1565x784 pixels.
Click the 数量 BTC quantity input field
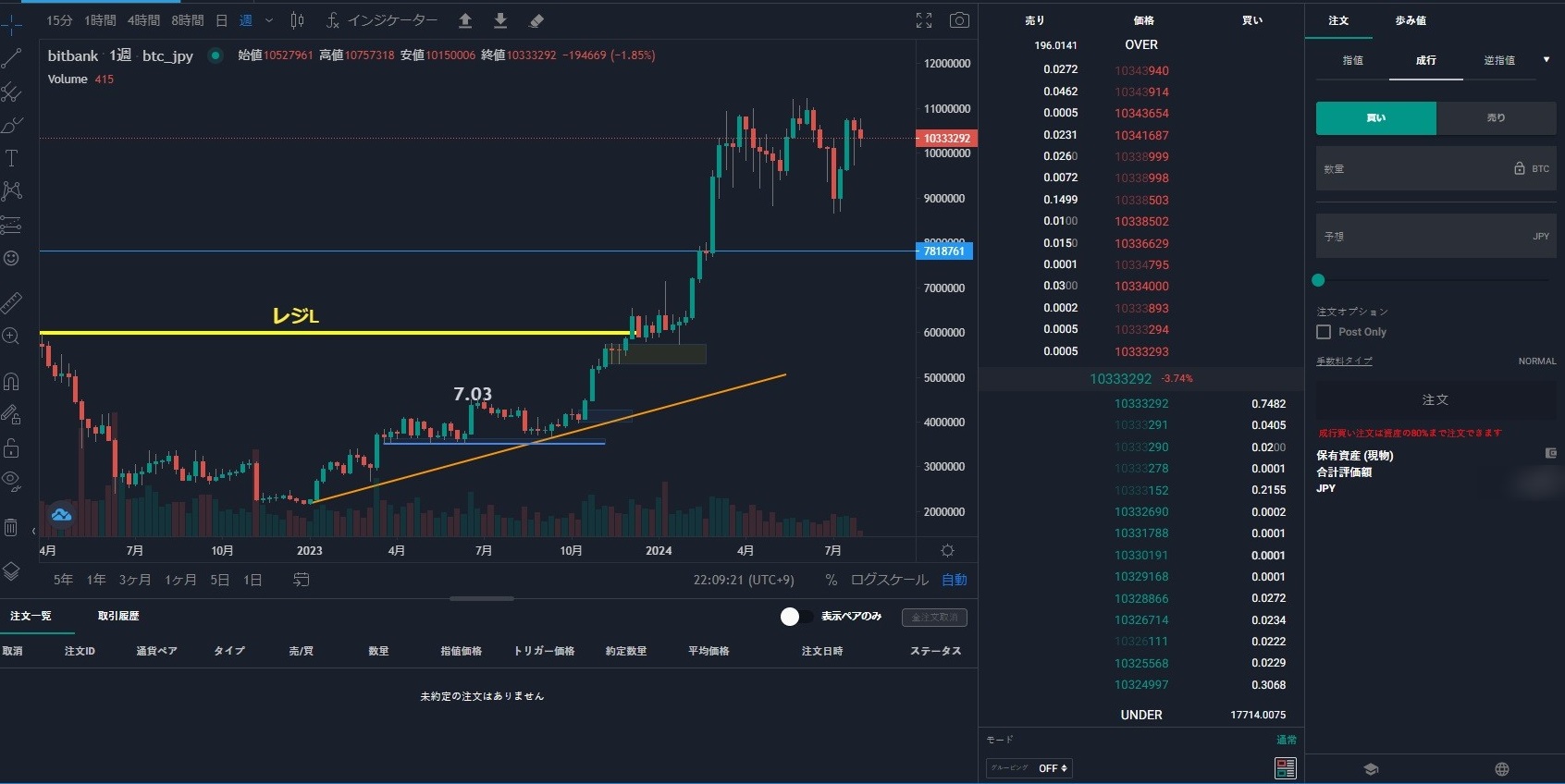1436,168
